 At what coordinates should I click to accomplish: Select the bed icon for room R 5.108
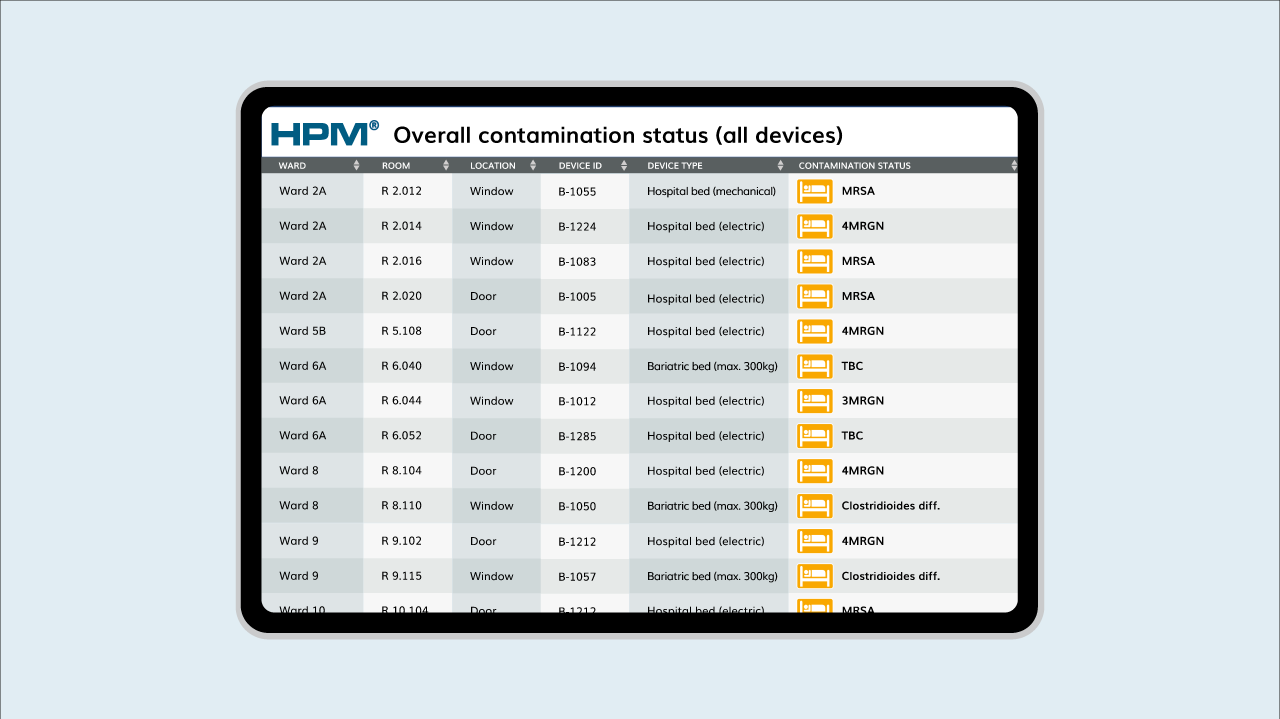pyautogui.click(x=814, y=331)
